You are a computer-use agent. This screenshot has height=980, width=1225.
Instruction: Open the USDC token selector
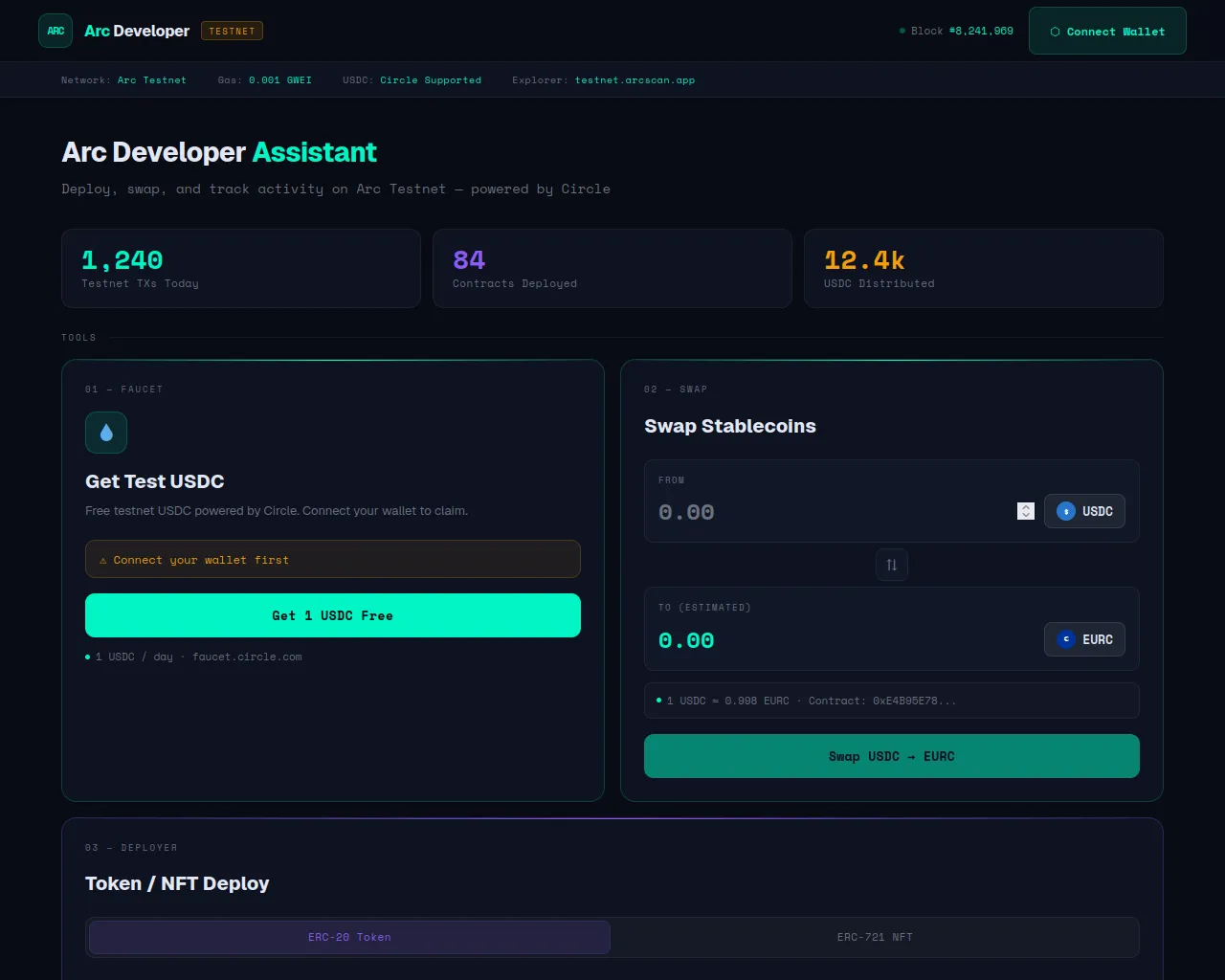click(x=1084, y=511)
